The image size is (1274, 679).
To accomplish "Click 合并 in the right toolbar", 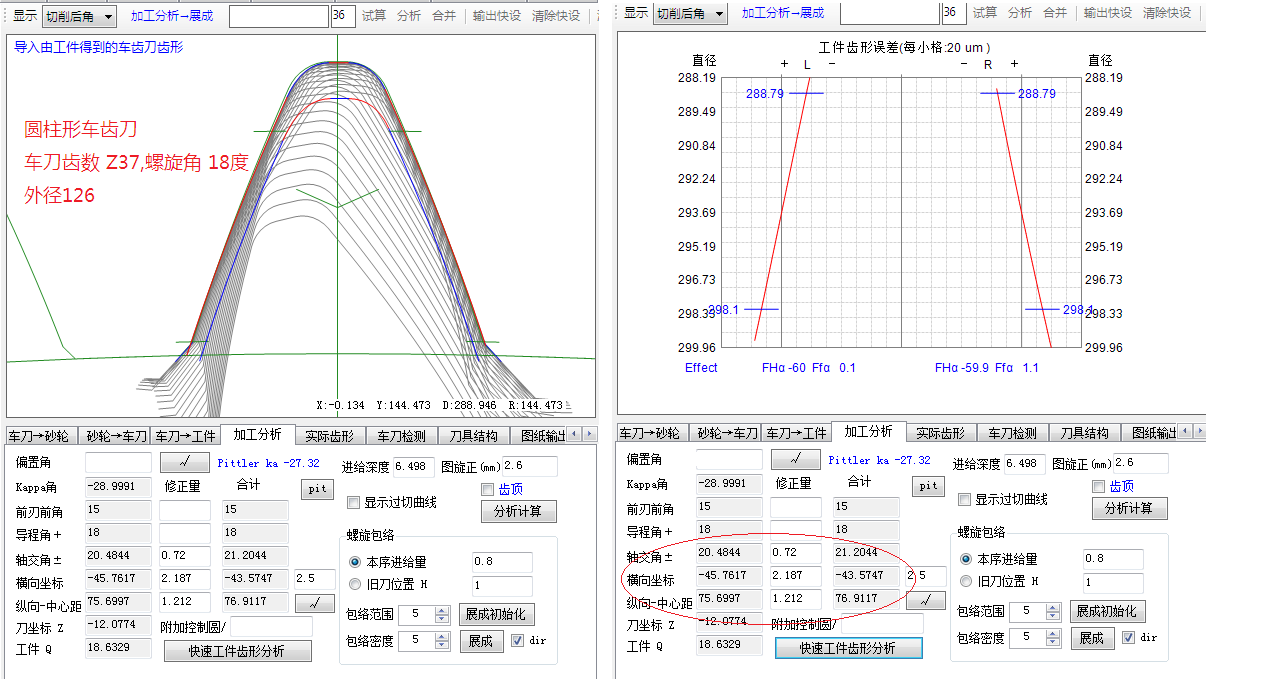I will click(1054, 13).
